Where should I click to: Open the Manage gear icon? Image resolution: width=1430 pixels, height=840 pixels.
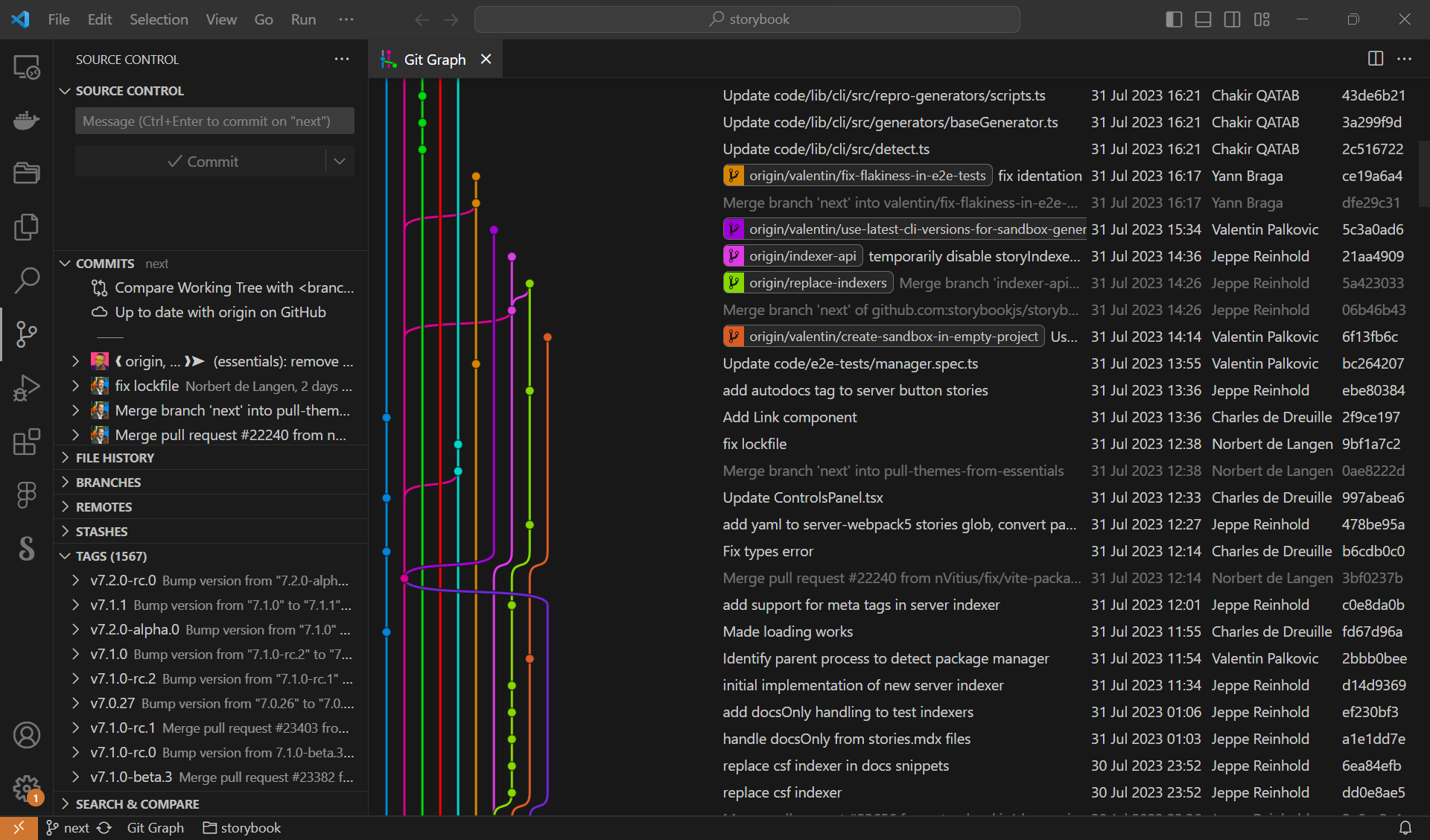(27, 789)
